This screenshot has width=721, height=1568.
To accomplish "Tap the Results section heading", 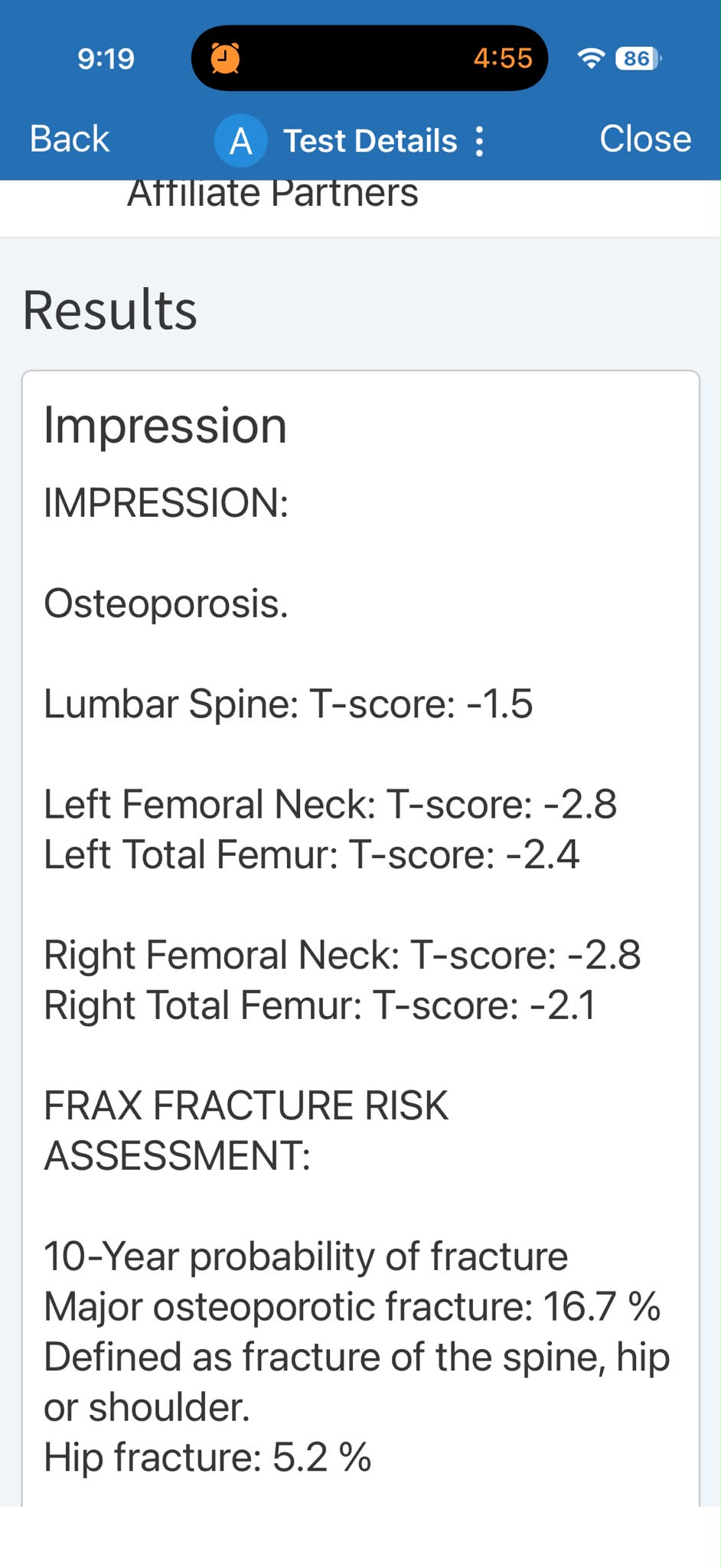I will click(110, 310).
